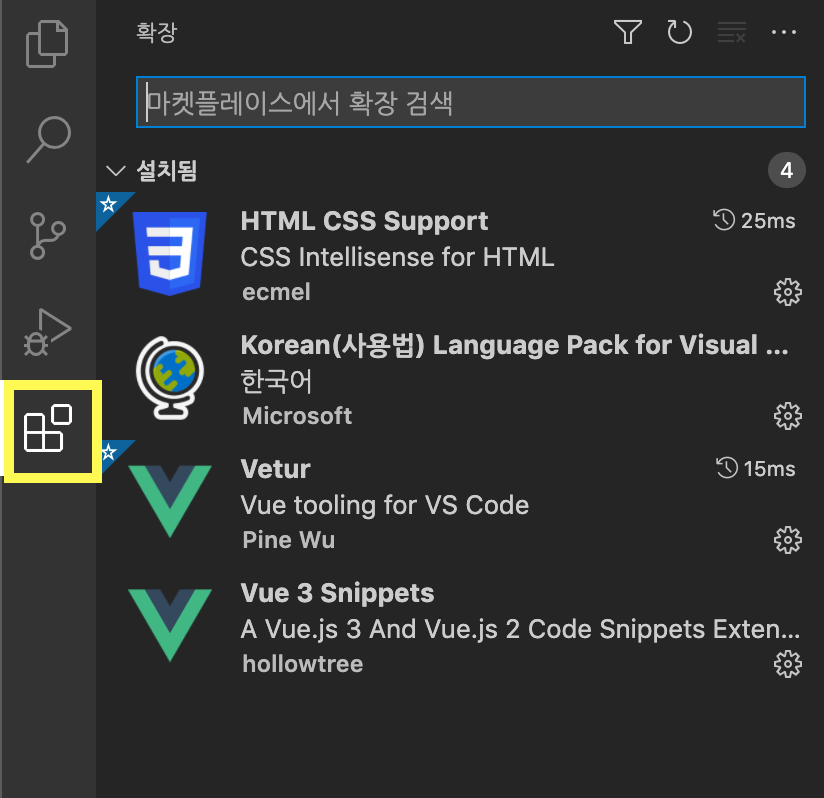The width and height of the screenshot is (824, 798).
Task: Open the more actions ellipsis menu
Action: pyautogui.click(x=784, y=32)
